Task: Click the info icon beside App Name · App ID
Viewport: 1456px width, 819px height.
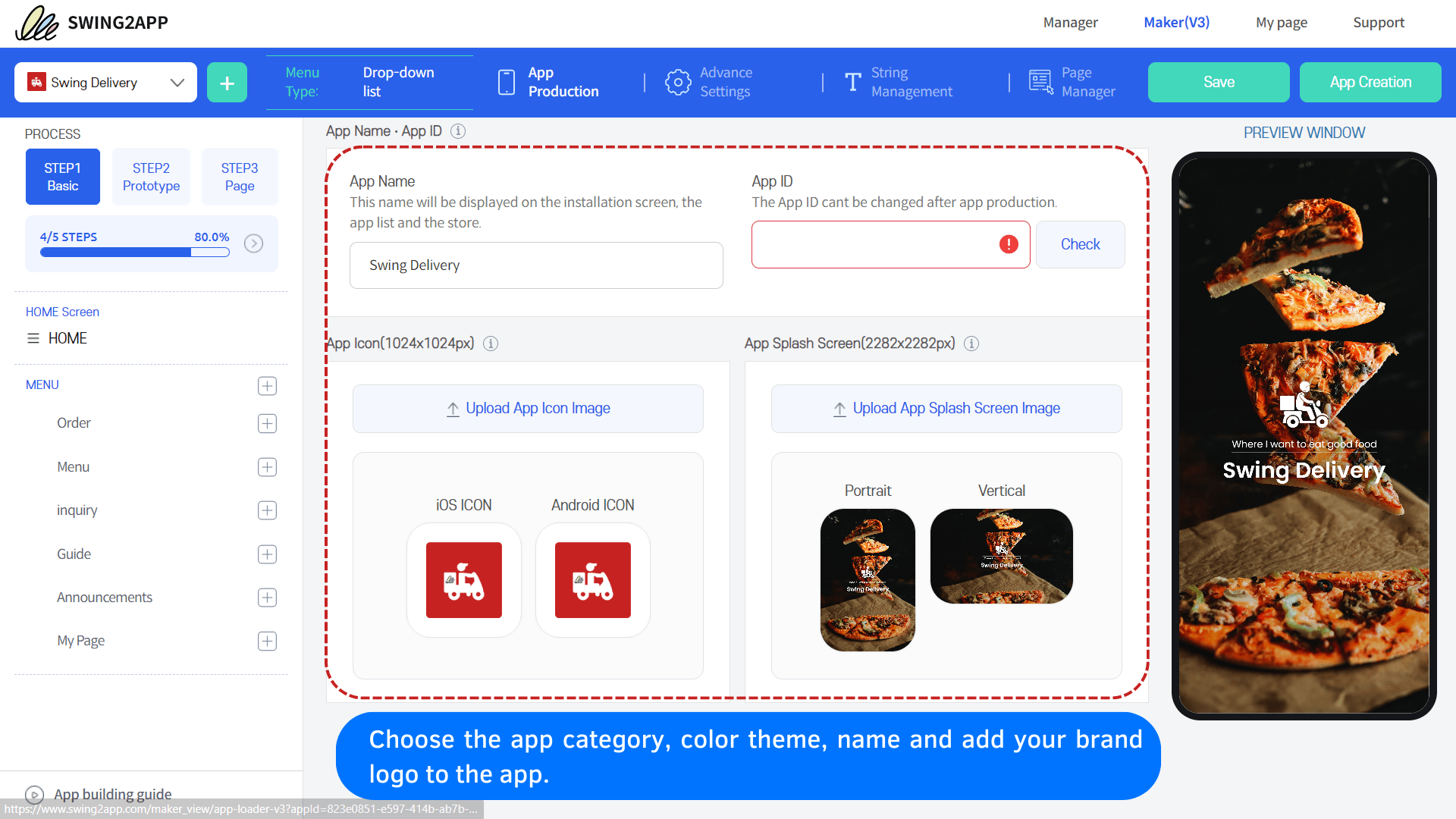Action: [458, 131]
